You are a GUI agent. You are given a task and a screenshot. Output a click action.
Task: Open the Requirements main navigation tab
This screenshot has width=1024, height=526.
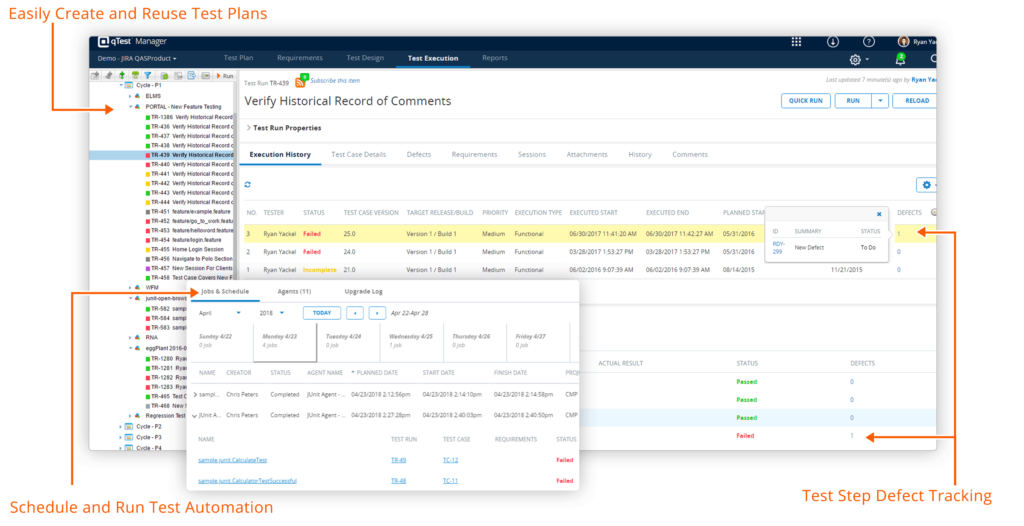(300, 58)
